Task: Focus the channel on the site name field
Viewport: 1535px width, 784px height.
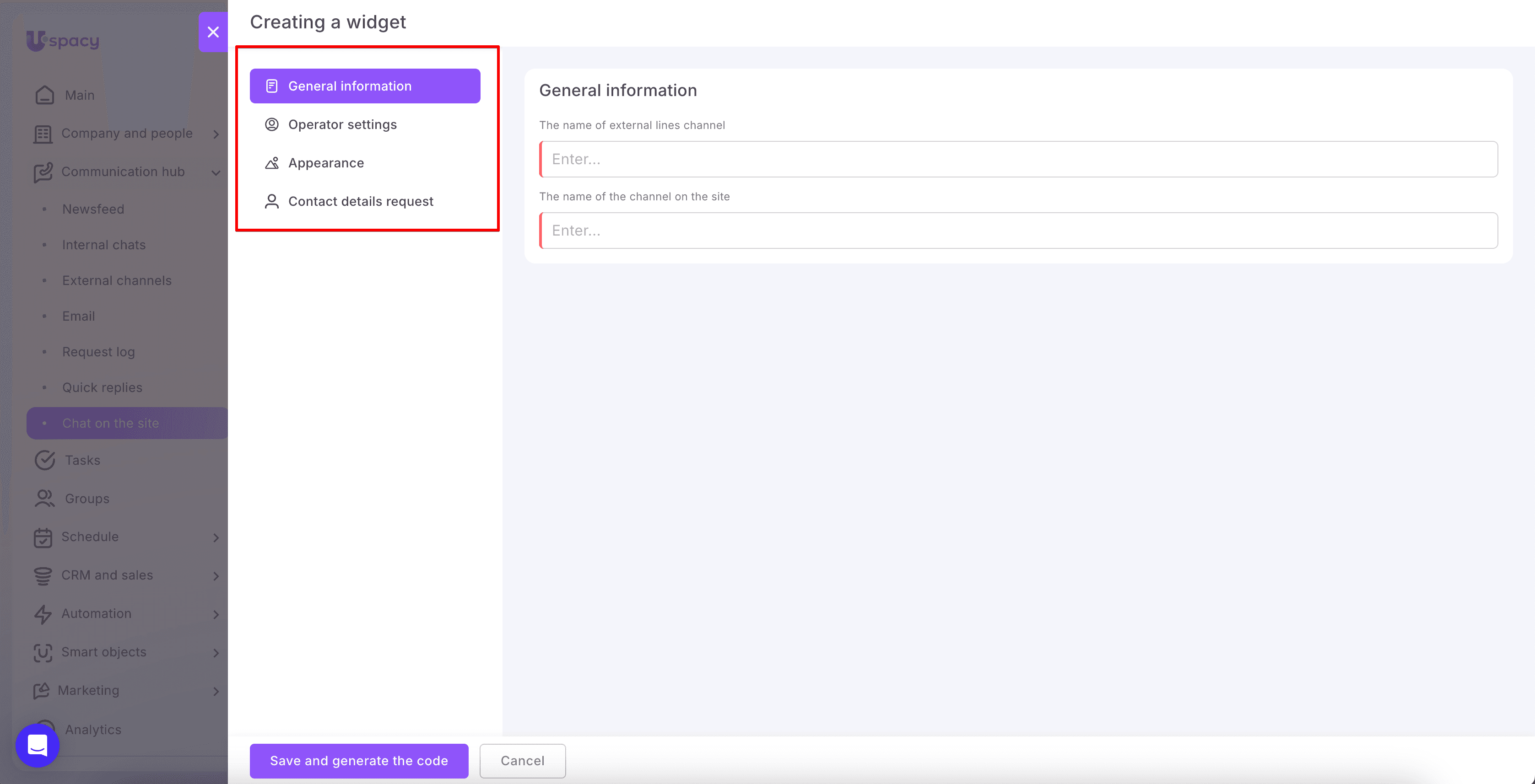Action: pyautogui.click(x=1018, y=231)
